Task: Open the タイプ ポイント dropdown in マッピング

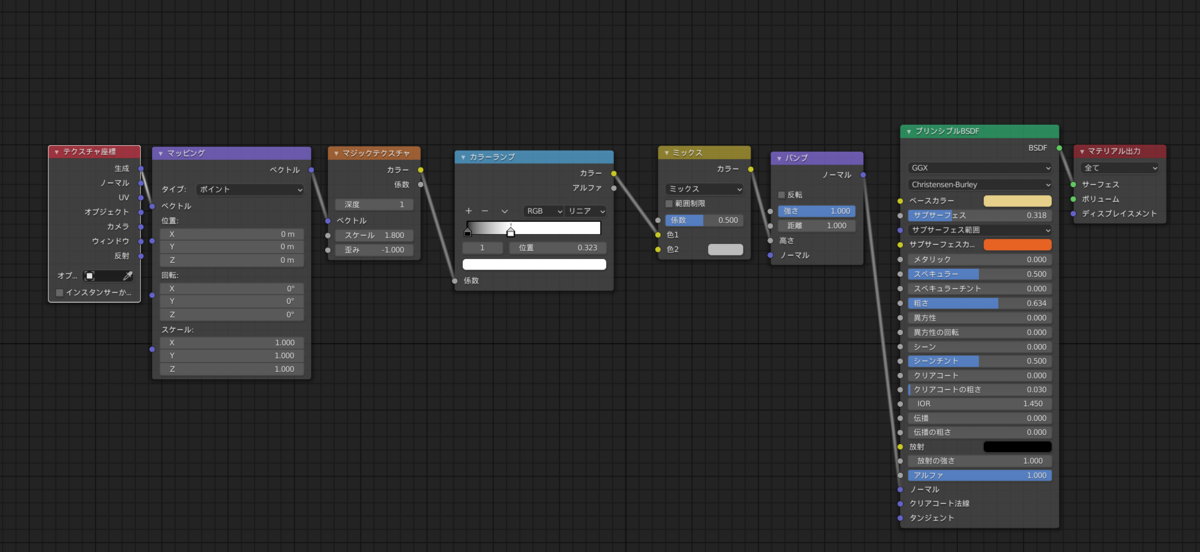Action: pos(250,189)
